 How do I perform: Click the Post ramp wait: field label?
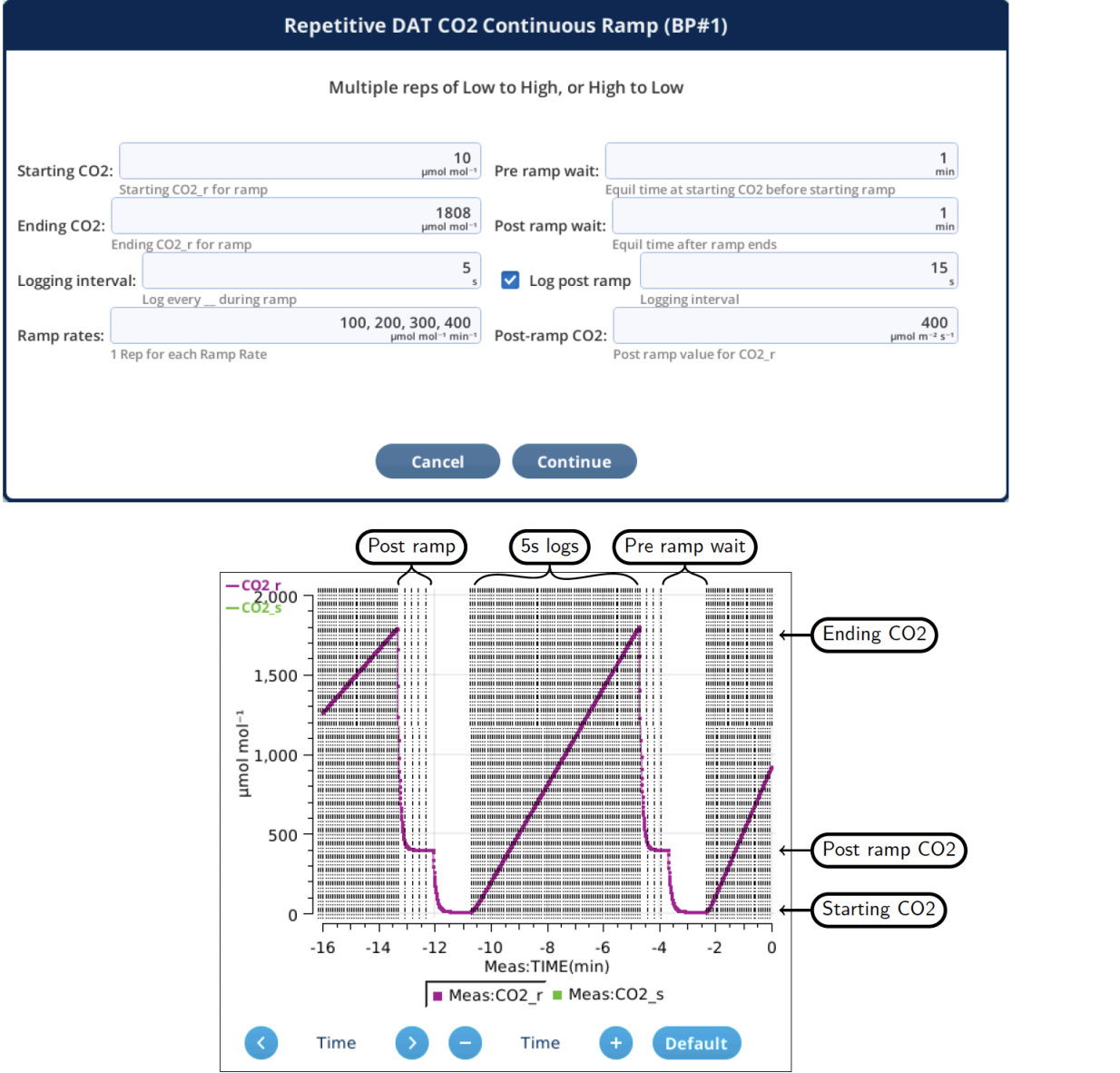pos(550,226)
